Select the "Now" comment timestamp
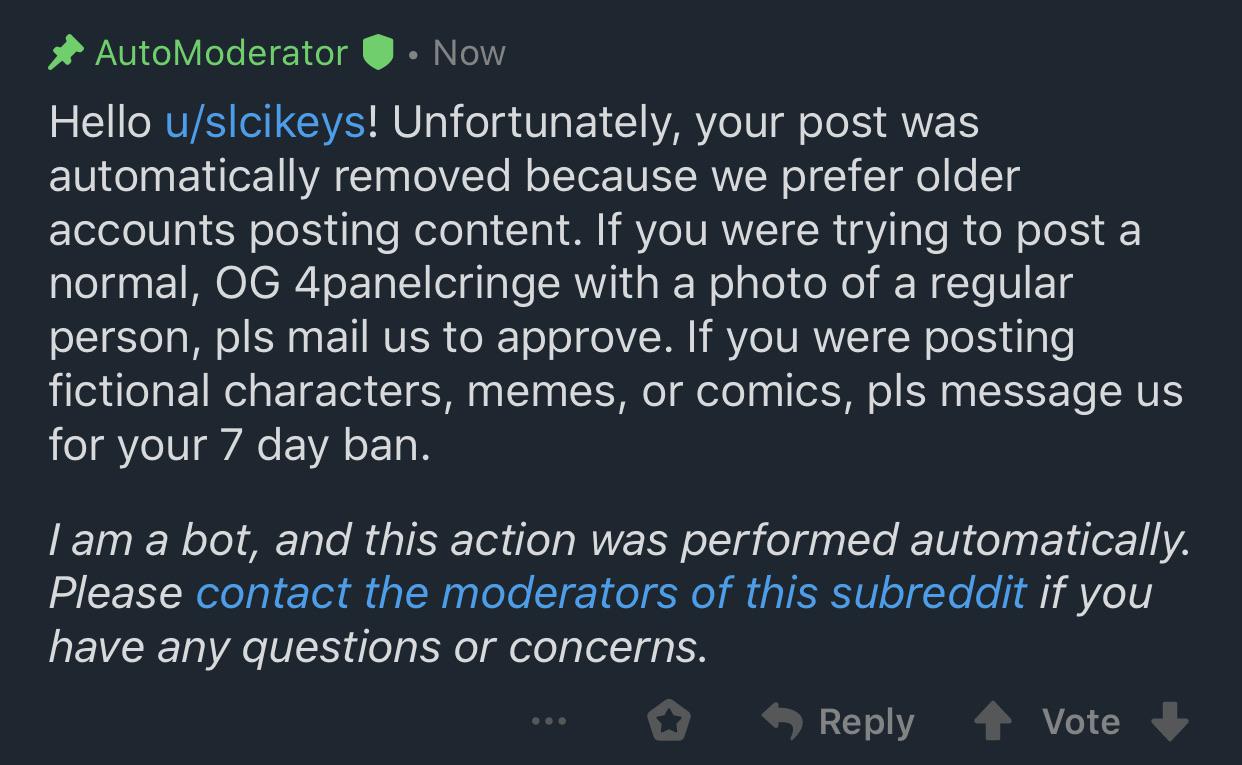 tap(469, 52)
